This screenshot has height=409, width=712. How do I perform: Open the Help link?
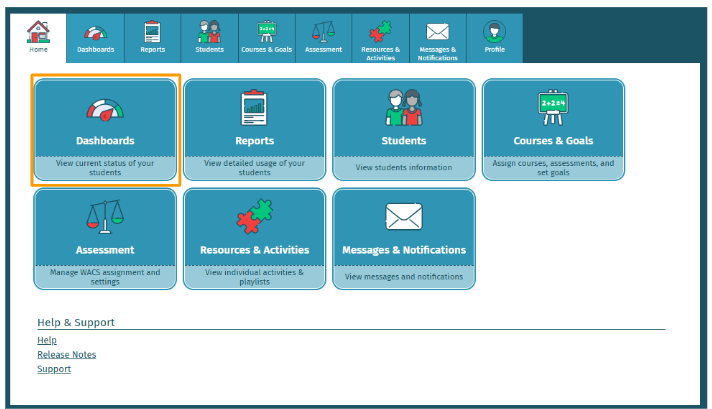(47, 340)
